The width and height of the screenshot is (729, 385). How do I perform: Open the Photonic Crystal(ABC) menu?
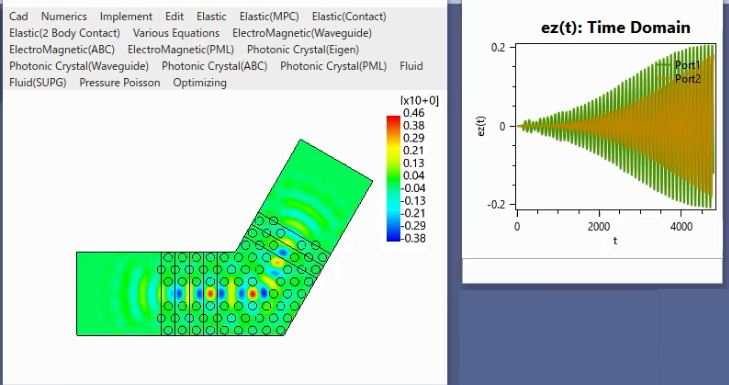pos(214,66)
